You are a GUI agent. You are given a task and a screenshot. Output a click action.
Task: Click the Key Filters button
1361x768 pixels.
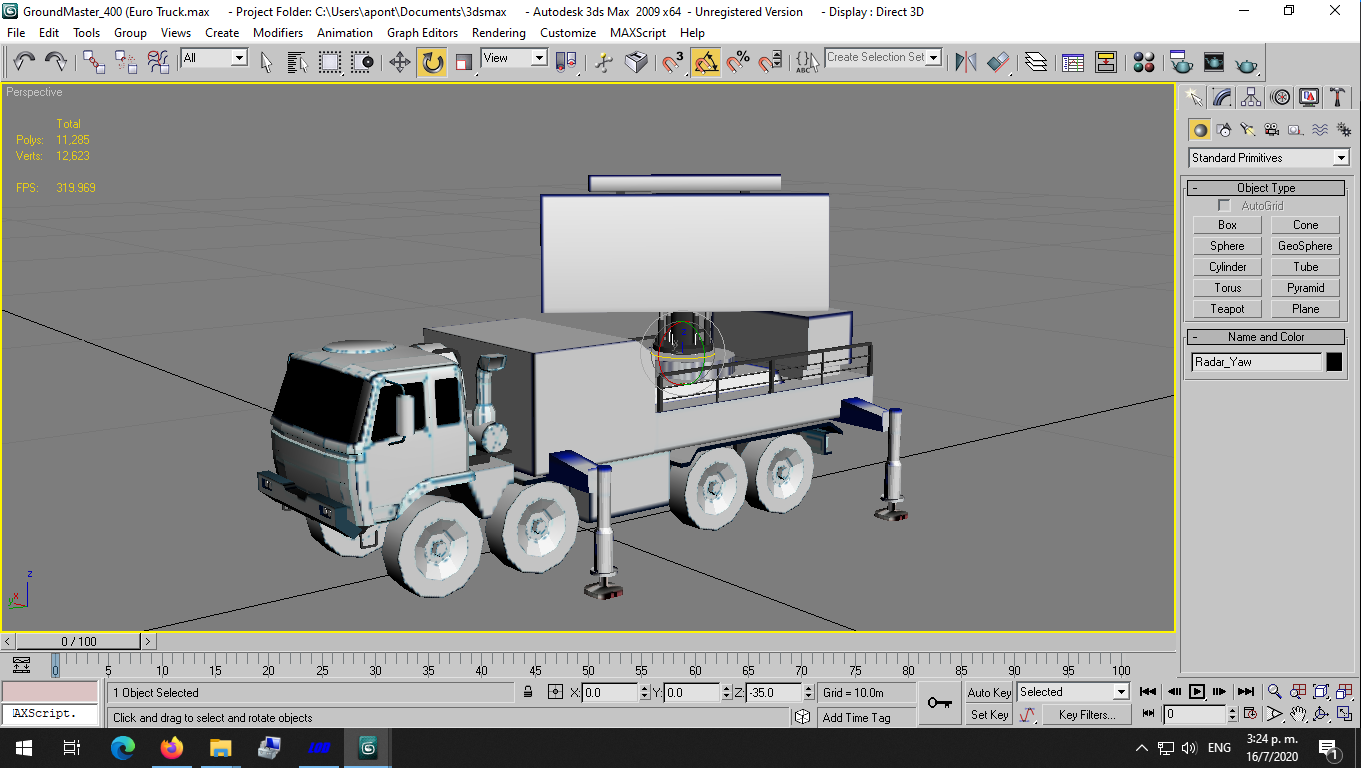pos(1087,715)
